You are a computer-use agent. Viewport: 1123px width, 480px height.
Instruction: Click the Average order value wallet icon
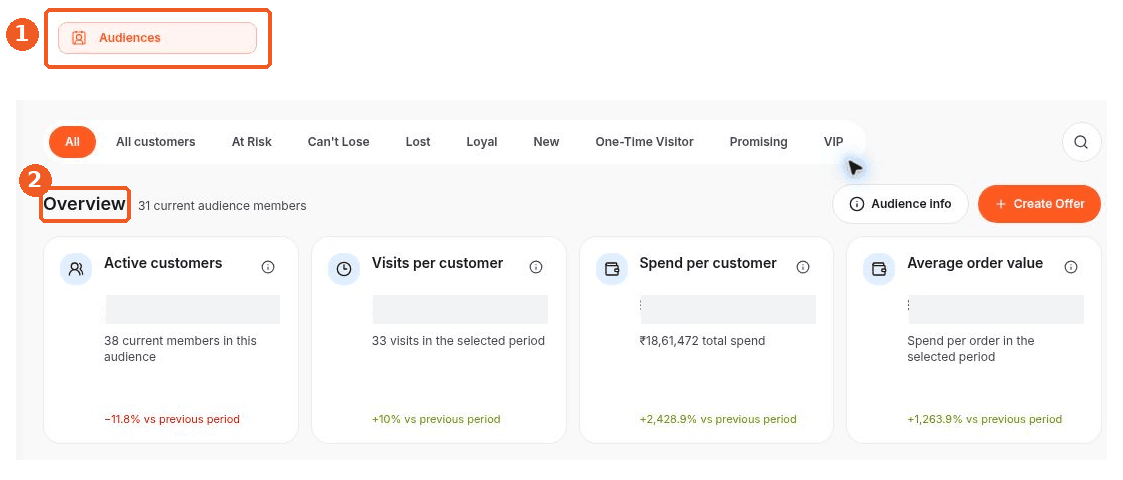tap(879, 269)
